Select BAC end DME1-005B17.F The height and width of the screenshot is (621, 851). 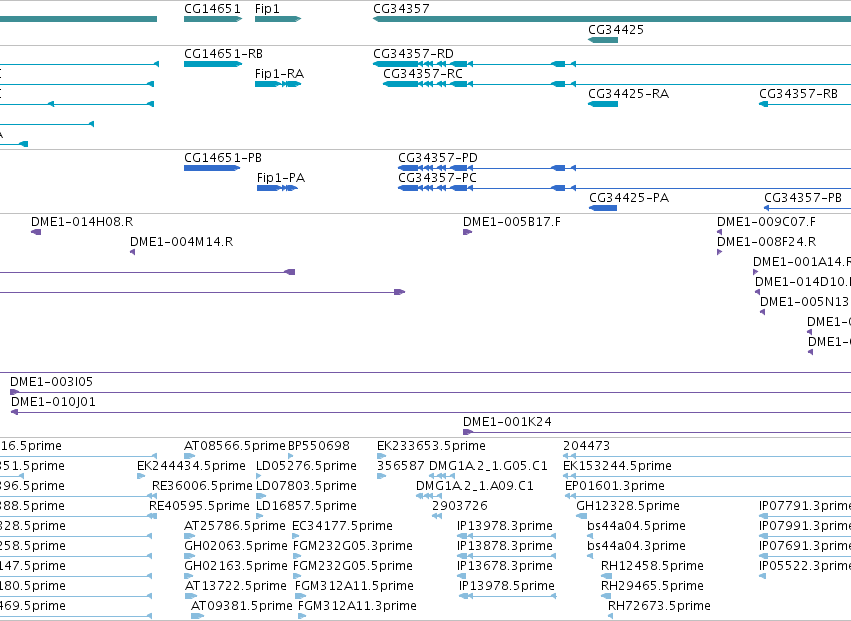512,222
